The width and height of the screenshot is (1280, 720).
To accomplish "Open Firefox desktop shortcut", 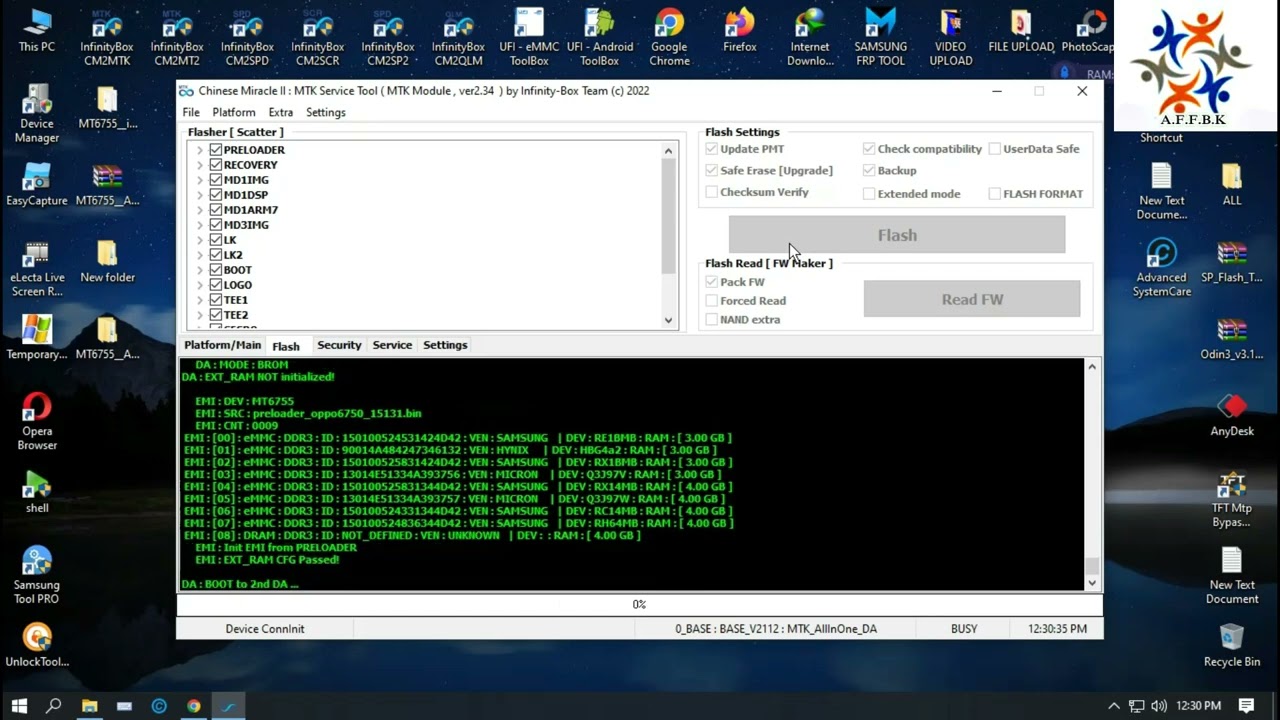I will pos(739,30).
